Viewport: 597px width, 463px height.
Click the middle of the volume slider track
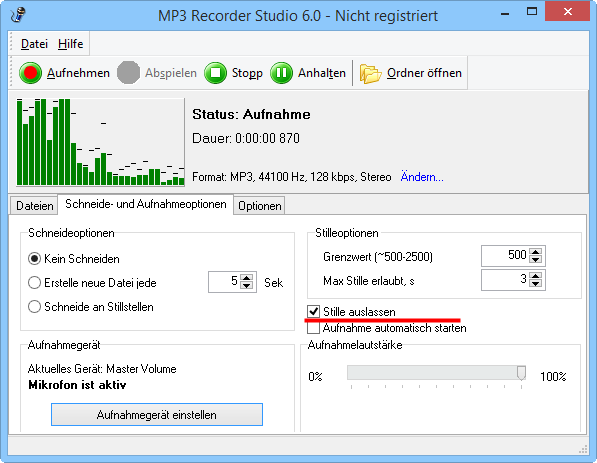click(x=436, y=373)
